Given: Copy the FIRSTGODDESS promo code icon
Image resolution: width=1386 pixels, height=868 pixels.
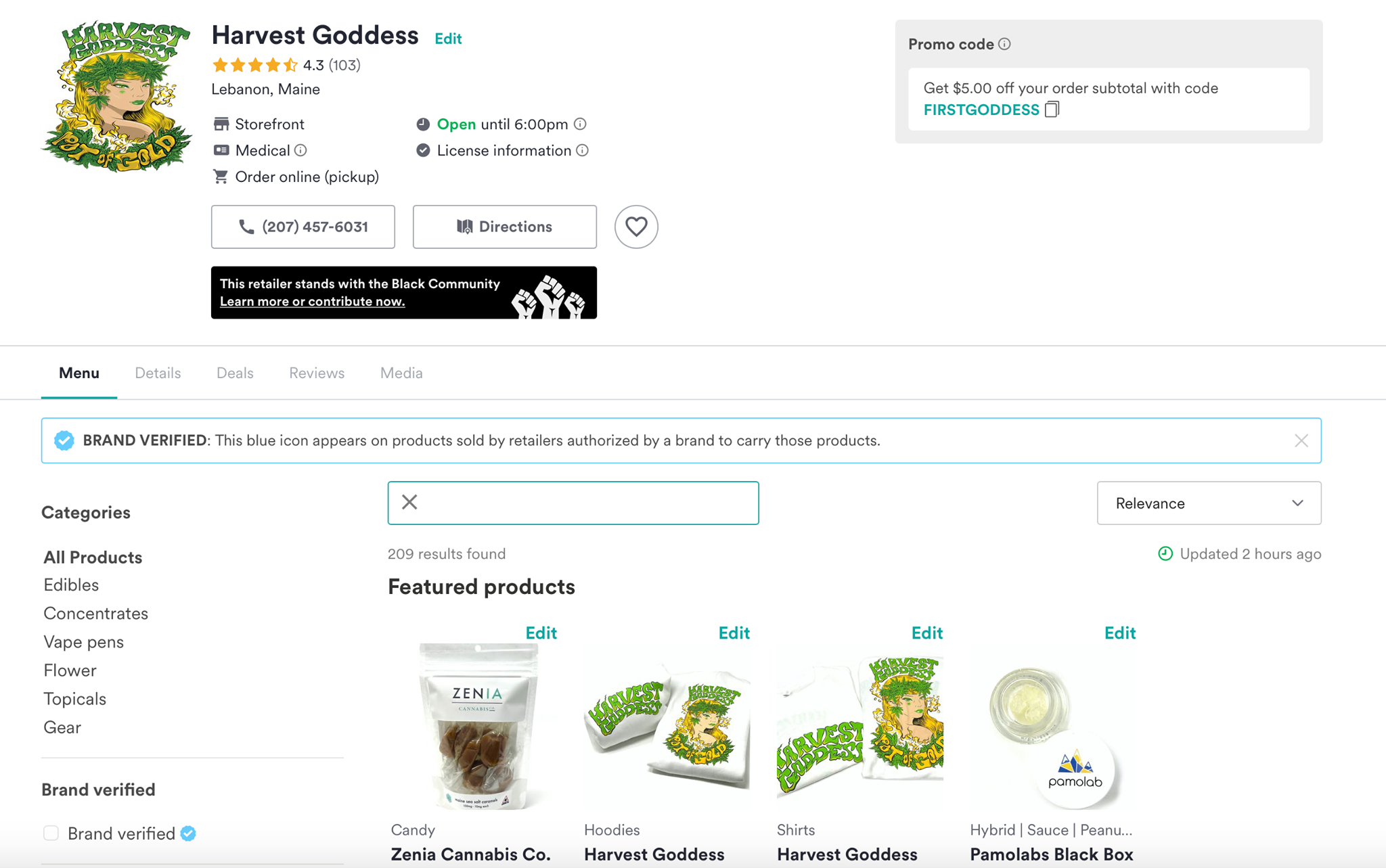Looking at the screenshot, I should [x=1051, y=109].
